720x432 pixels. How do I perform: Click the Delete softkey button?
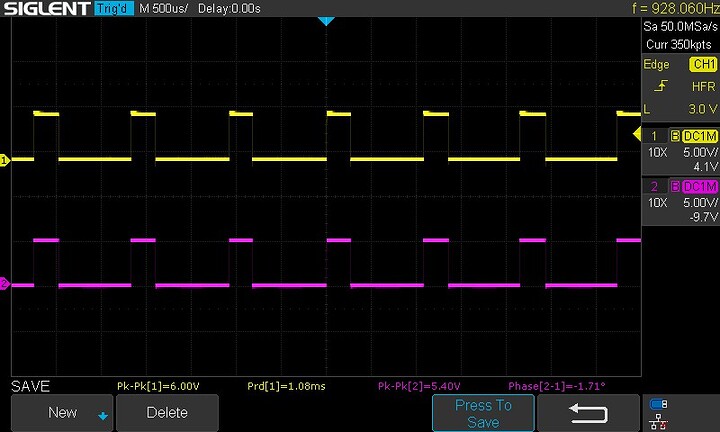[167, 413]
